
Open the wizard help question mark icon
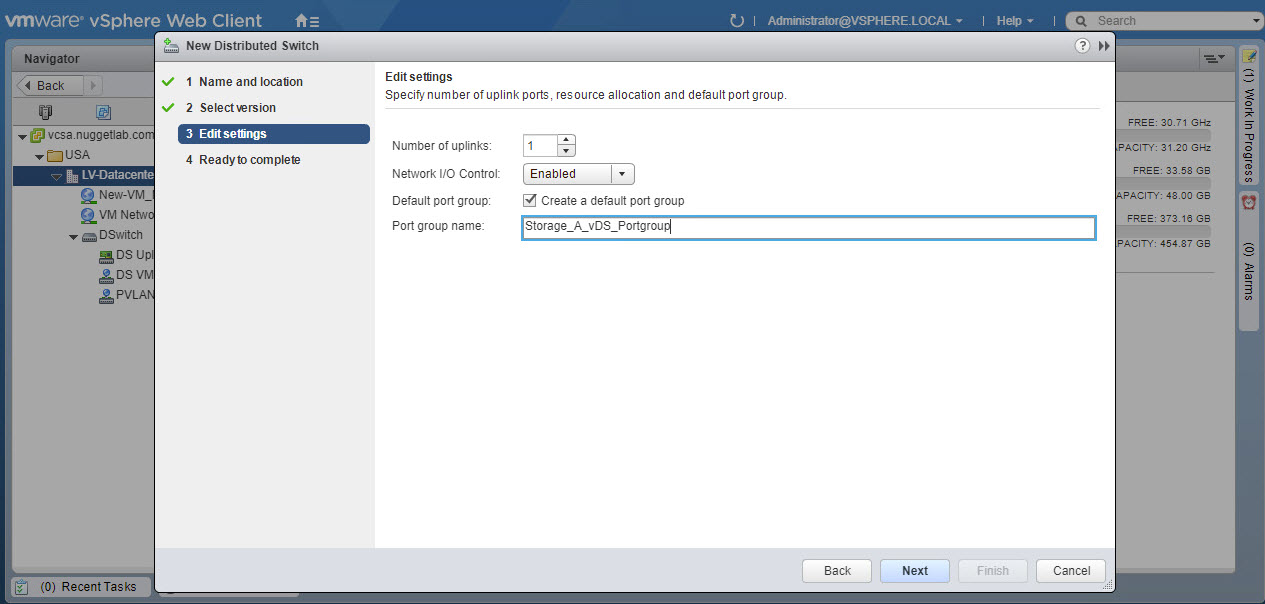[x=1082, y=46]
